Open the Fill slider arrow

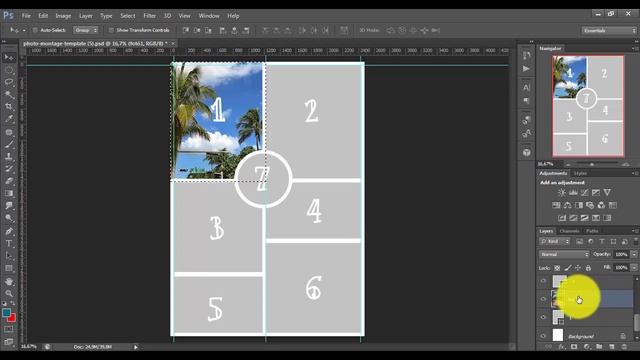pyautogui.click(x=634, y=268)
